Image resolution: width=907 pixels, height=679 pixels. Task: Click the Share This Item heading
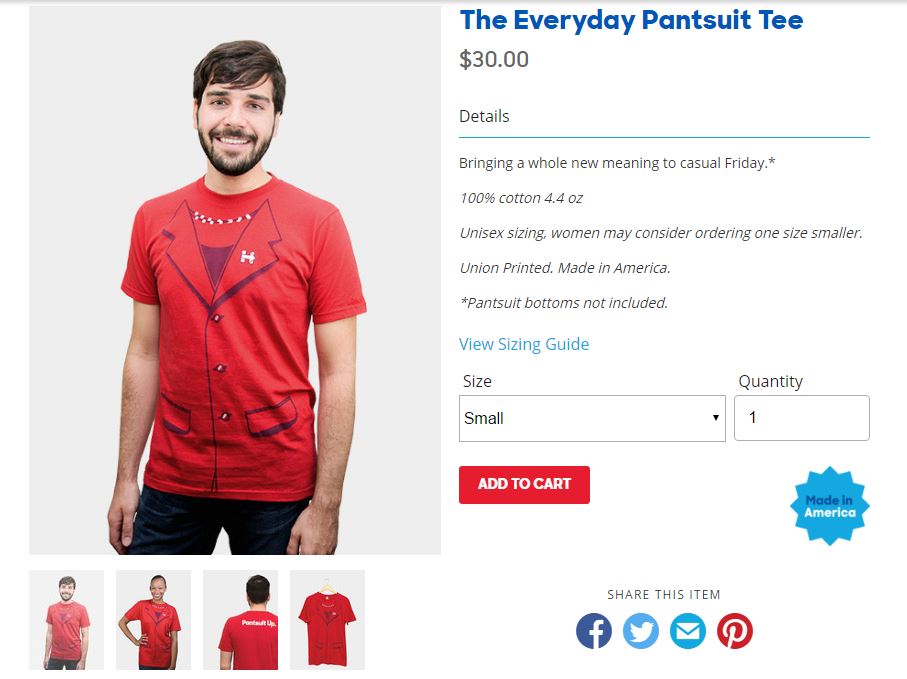(x=664, y=595)
